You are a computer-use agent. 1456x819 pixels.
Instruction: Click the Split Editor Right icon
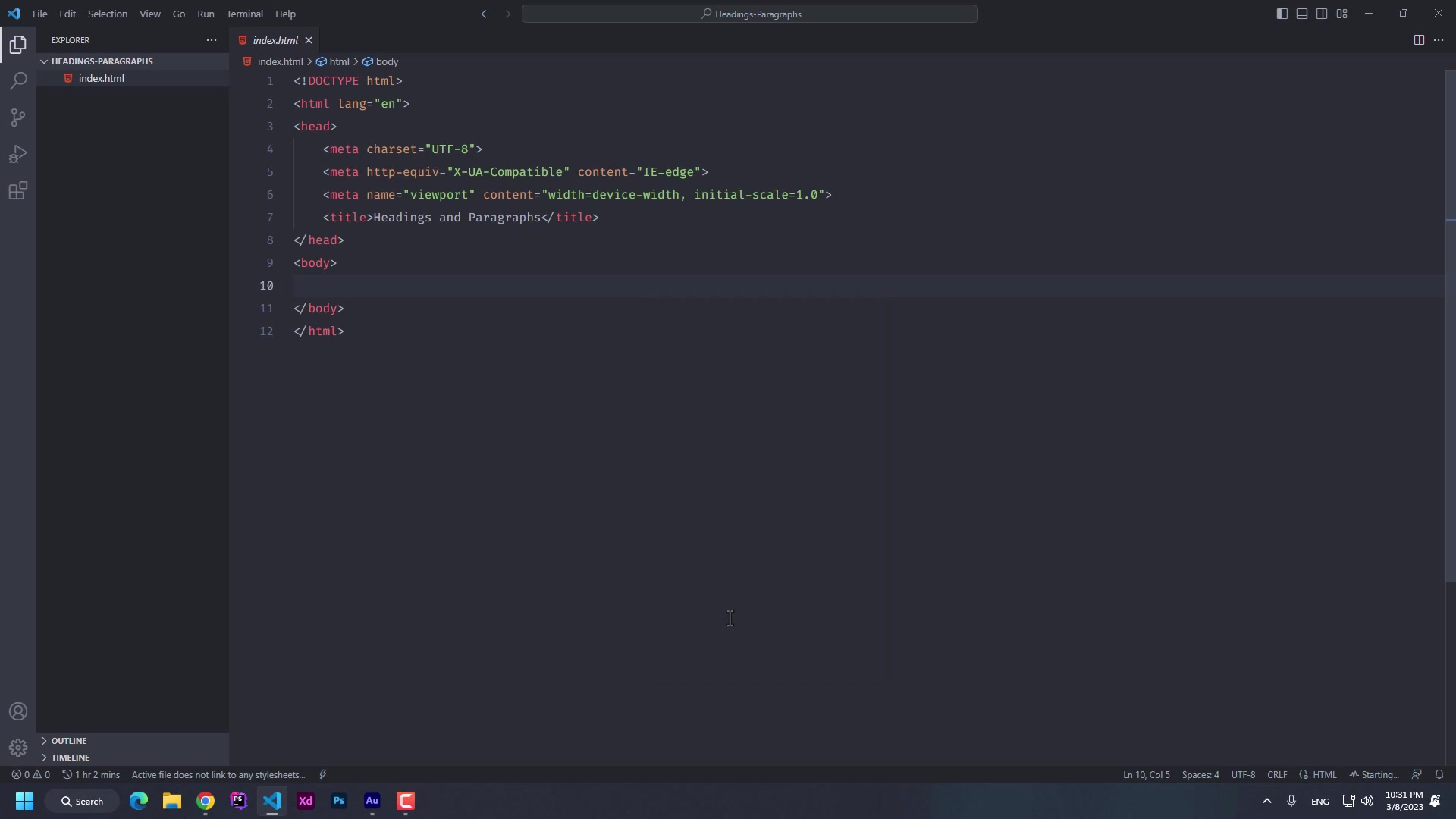click(x=1419, y=40)
